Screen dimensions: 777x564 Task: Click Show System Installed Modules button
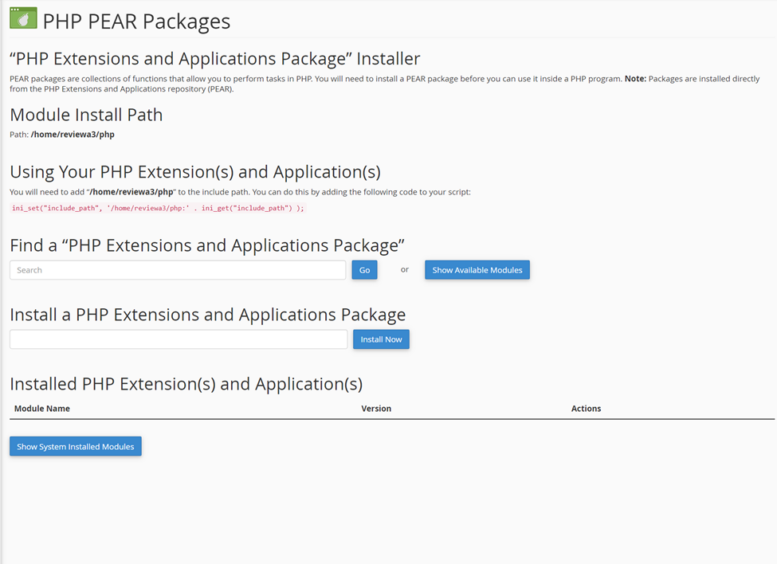click(x=75, y=447)
